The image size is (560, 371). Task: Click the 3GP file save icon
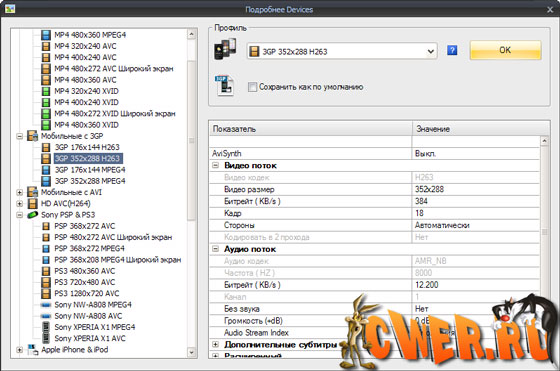pos(224,85)
